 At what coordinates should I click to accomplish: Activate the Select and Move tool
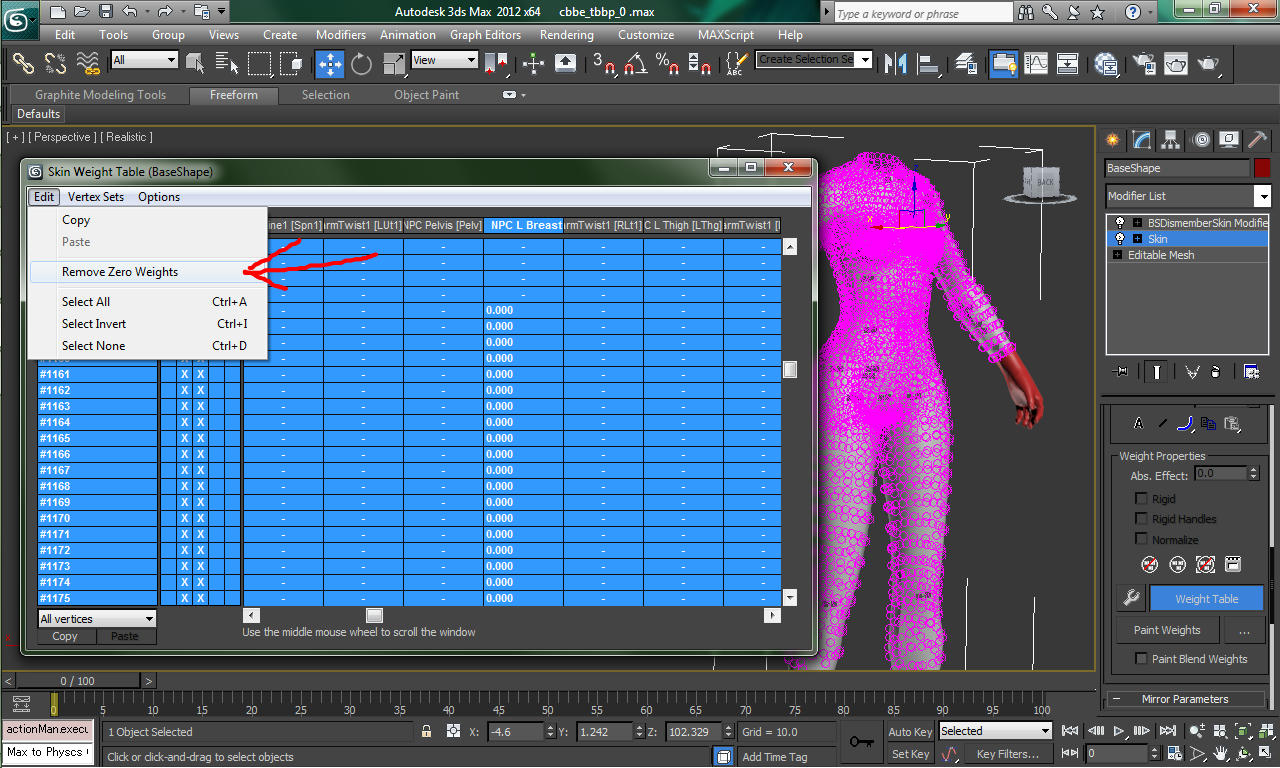pos(329,63)
